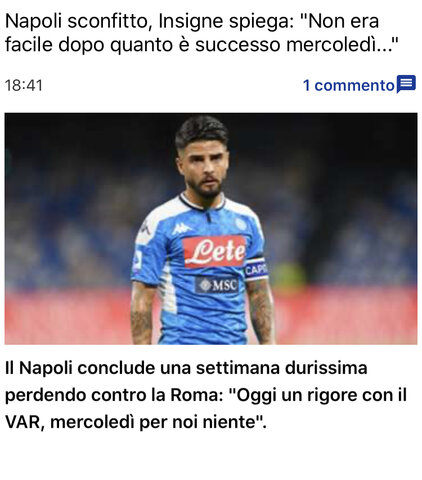Tap the quote line "Oggi un rigore con il"
422x480 pixels.
click(317, 396)
